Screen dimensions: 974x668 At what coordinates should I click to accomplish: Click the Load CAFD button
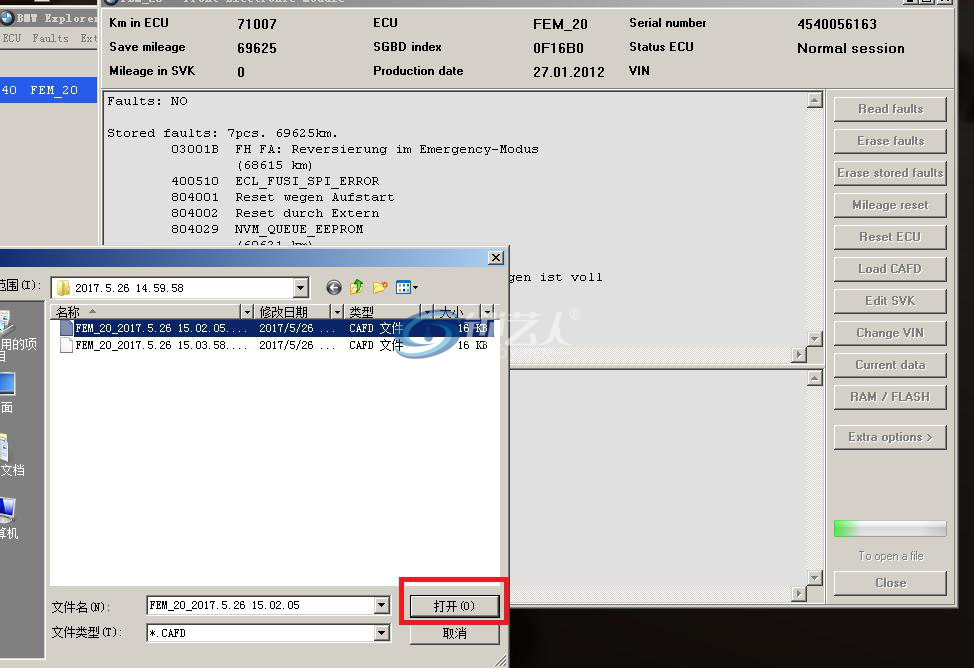pos(890,269)
